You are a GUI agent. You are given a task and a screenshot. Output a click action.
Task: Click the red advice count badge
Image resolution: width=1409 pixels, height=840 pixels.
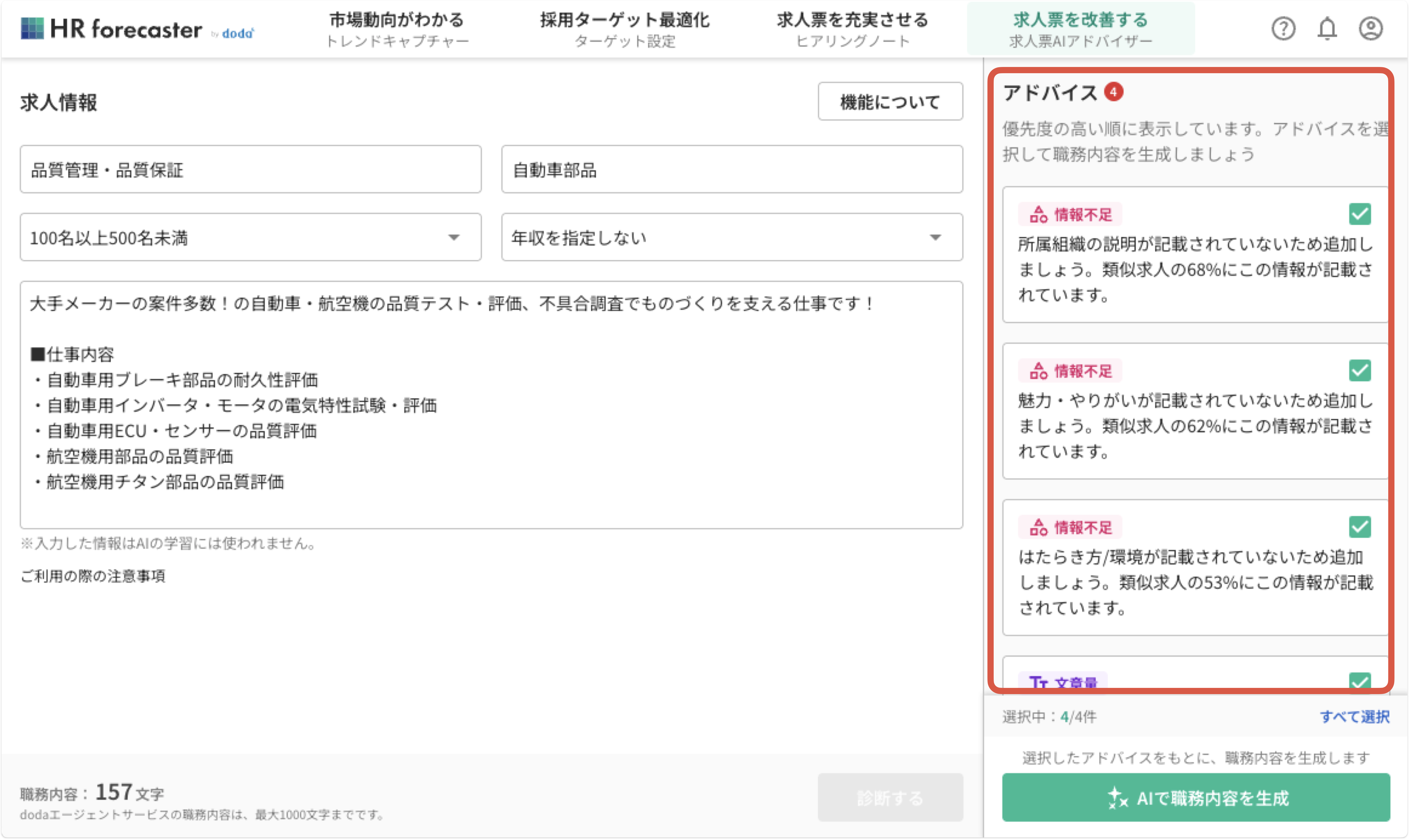tap(1113, 92)
